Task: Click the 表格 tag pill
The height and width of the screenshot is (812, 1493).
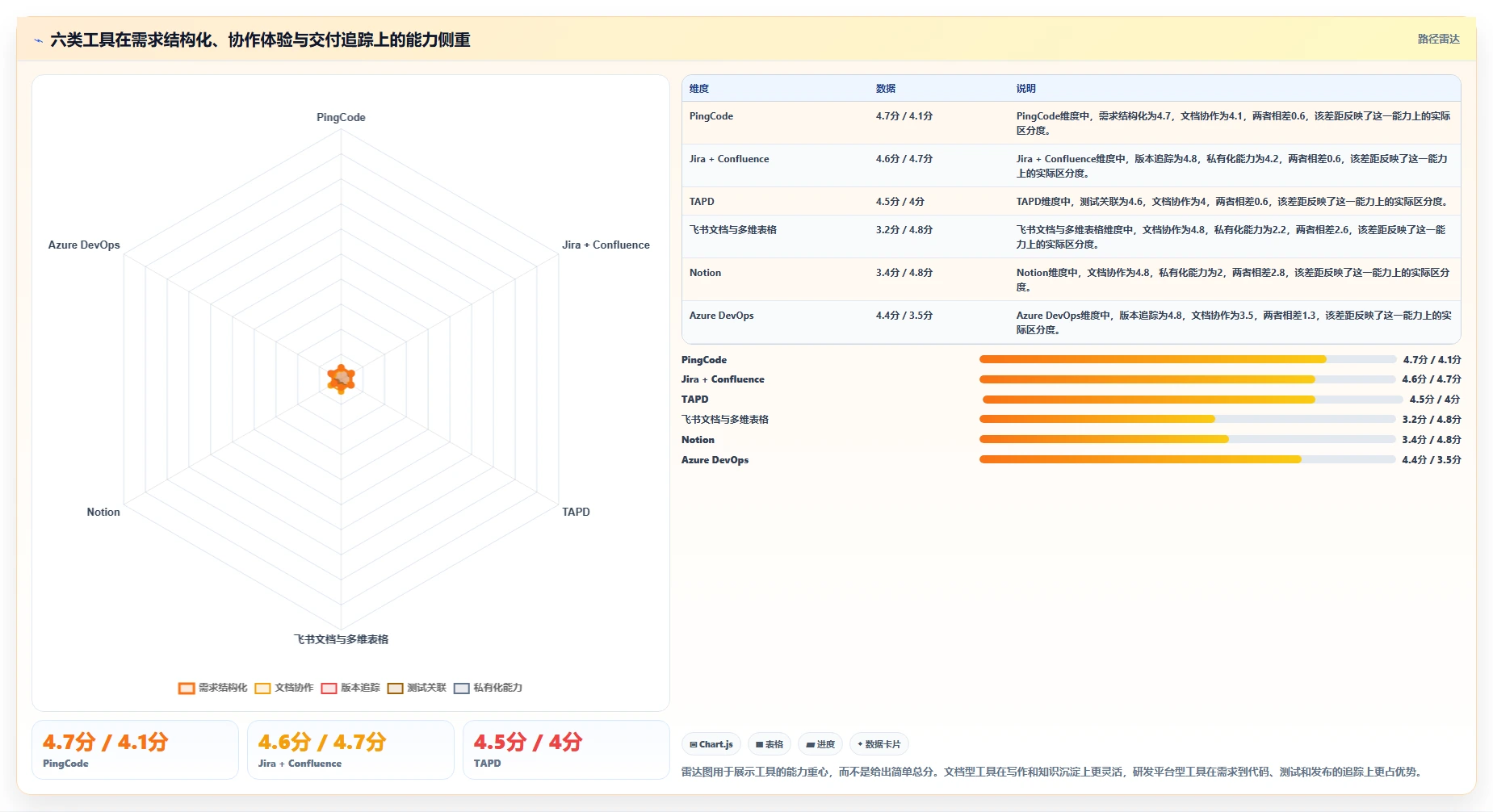Action: 770,744
